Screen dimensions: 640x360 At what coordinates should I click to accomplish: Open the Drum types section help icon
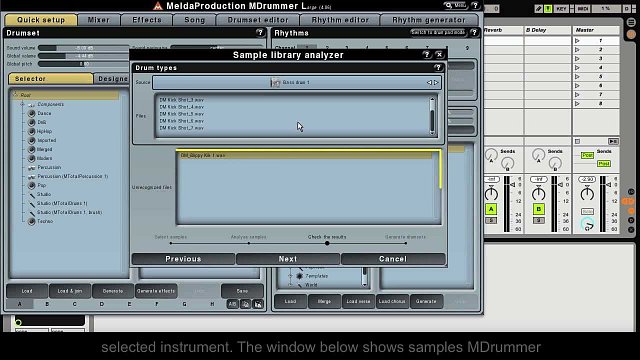point(438,68)
